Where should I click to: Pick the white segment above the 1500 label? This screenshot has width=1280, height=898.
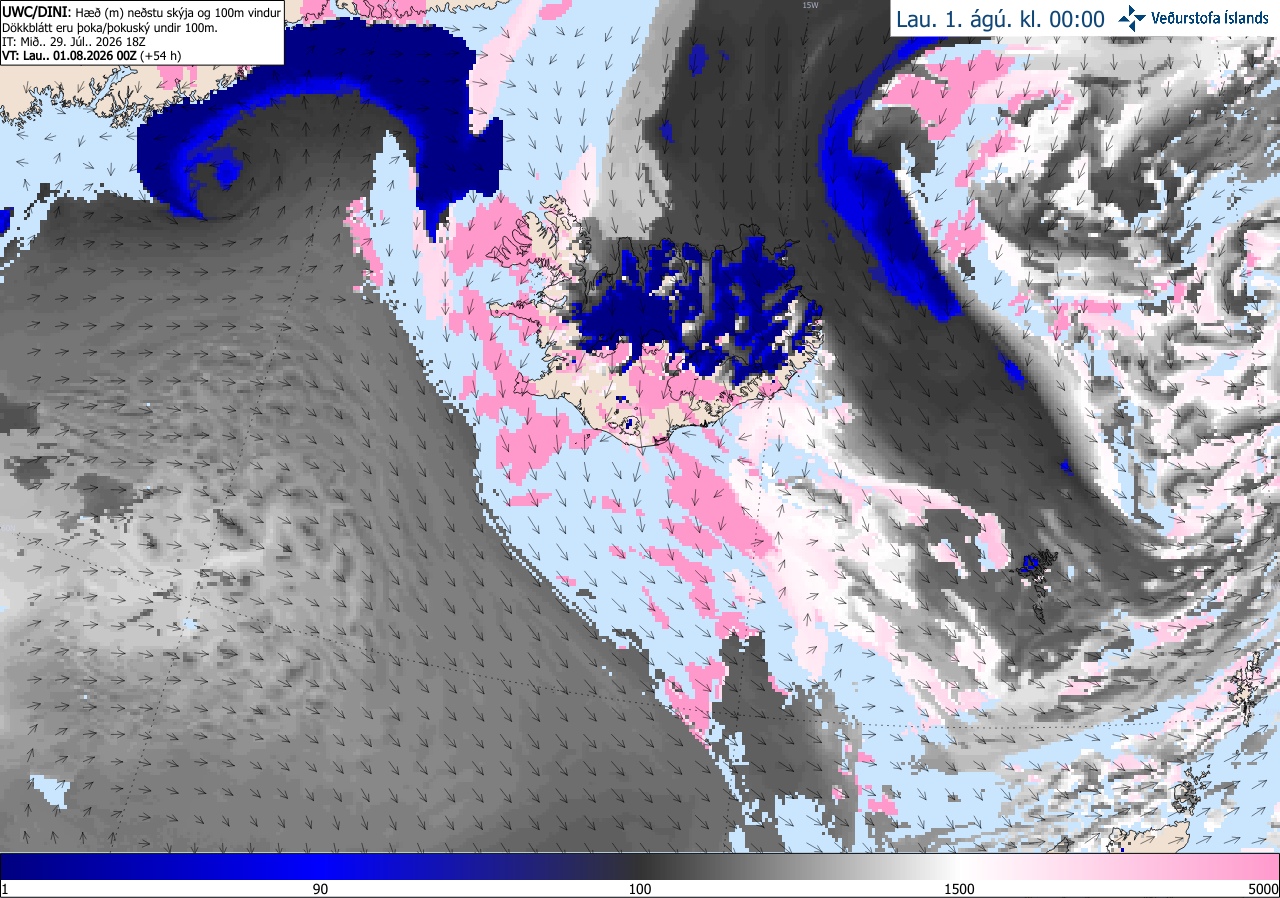point(960,866)
